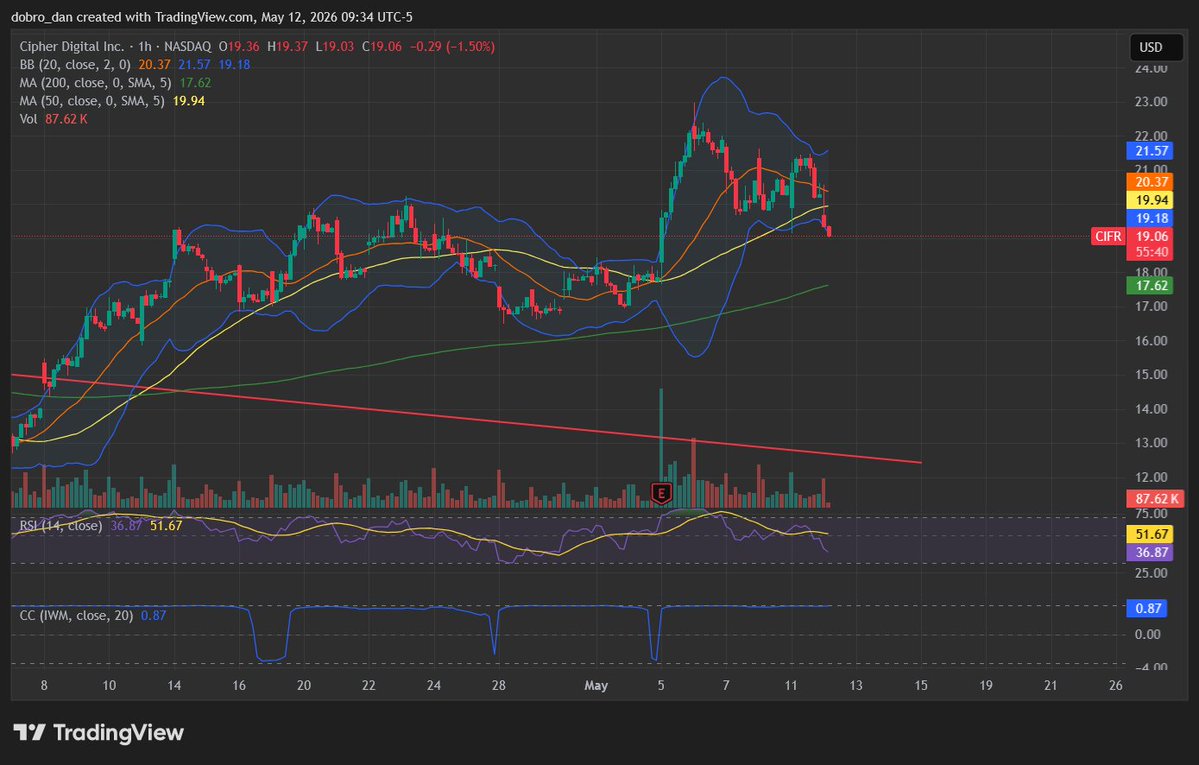
Task: Click the earnings 'E' marker icon
Action: tap(661, 493)
